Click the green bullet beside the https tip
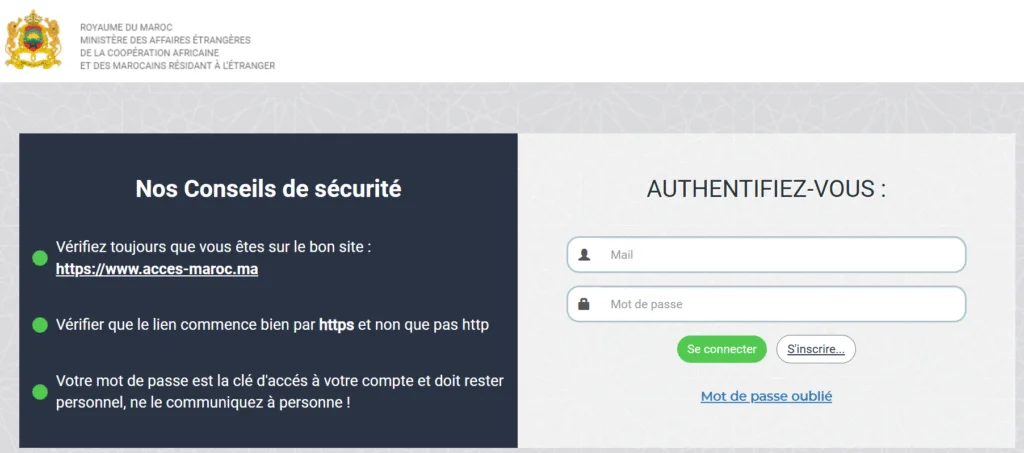This screenshot has width=1024, height=453. click(40, 325)
